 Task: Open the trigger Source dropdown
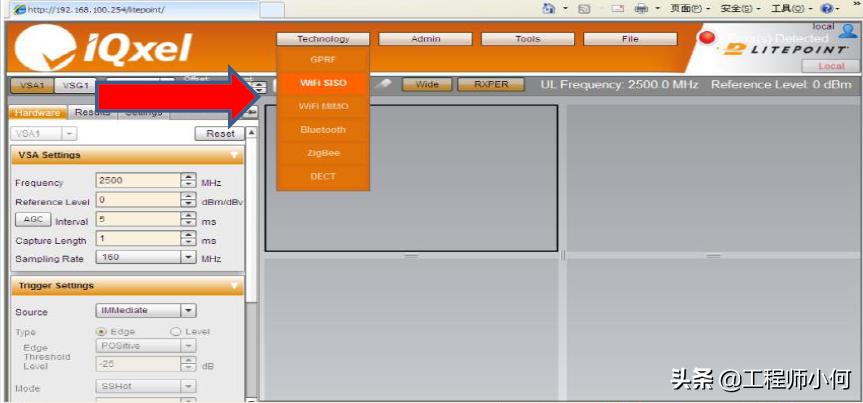(189, 311)
